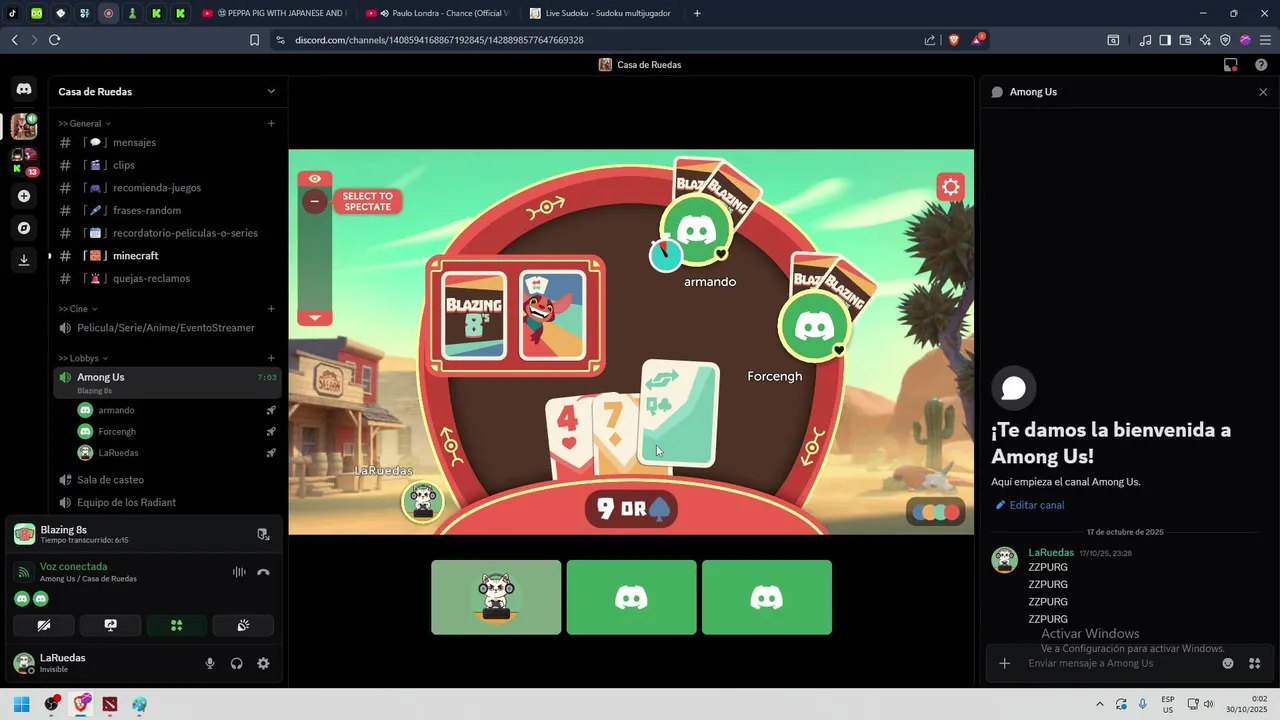The image size is (1280, 720).
Task: Deafen audio with the headphones icon
Action: 237,663
